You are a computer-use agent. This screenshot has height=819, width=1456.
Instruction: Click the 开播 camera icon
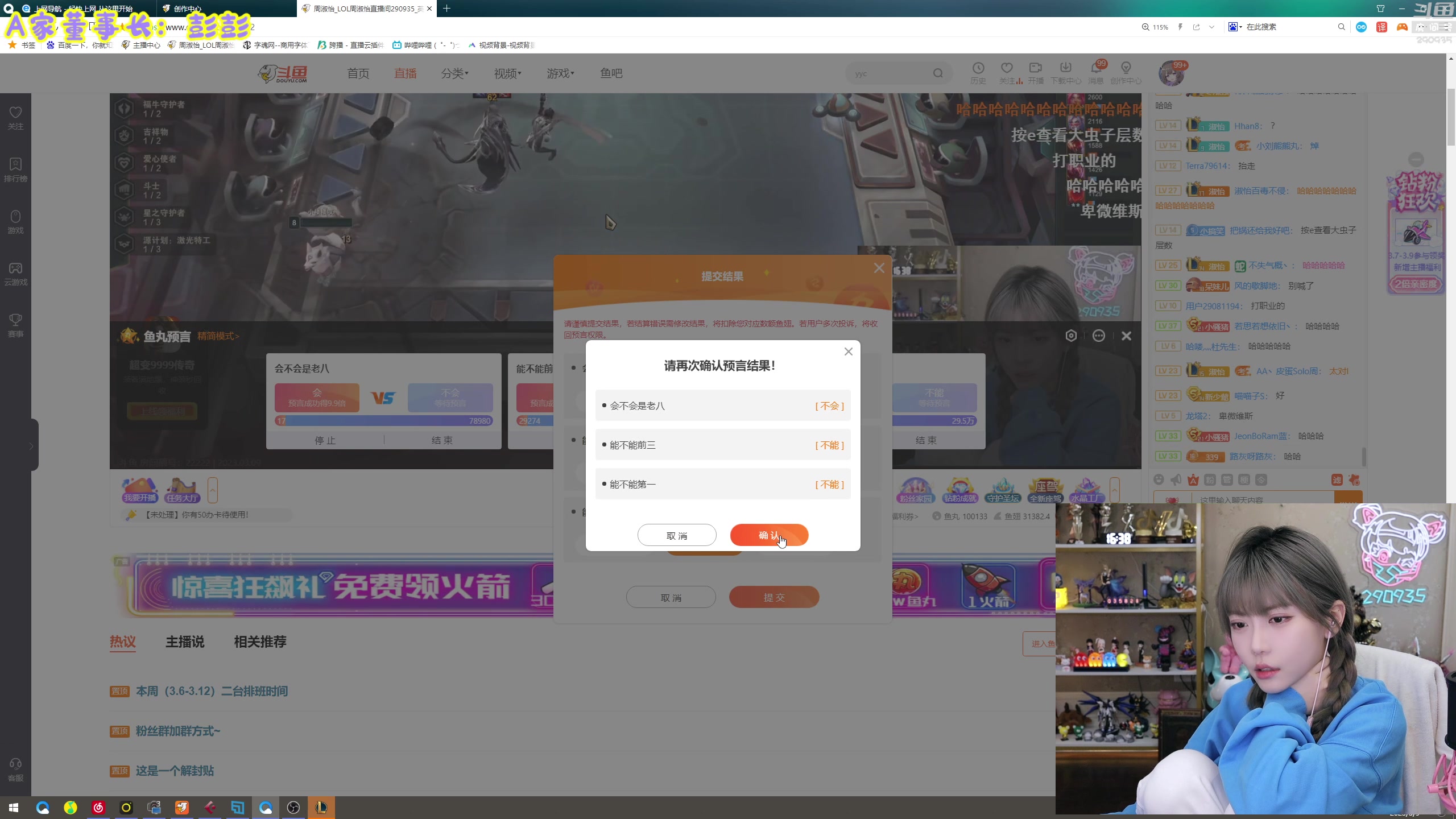[1036, 73]
